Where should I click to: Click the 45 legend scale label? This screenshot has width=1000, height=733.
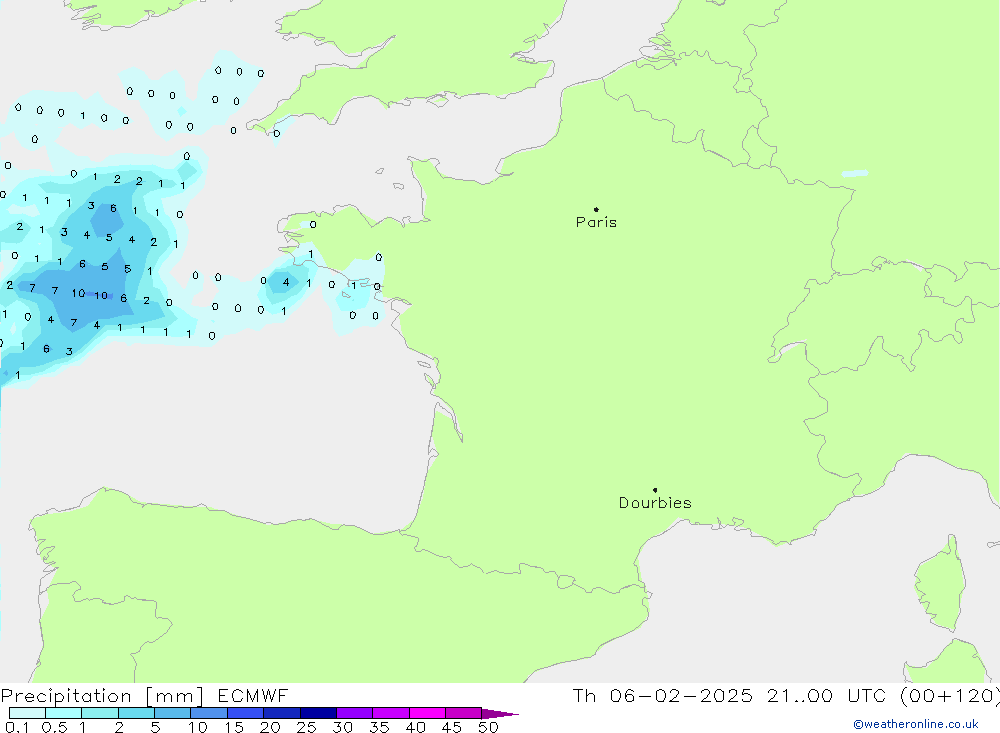click(x=452, y=727)
